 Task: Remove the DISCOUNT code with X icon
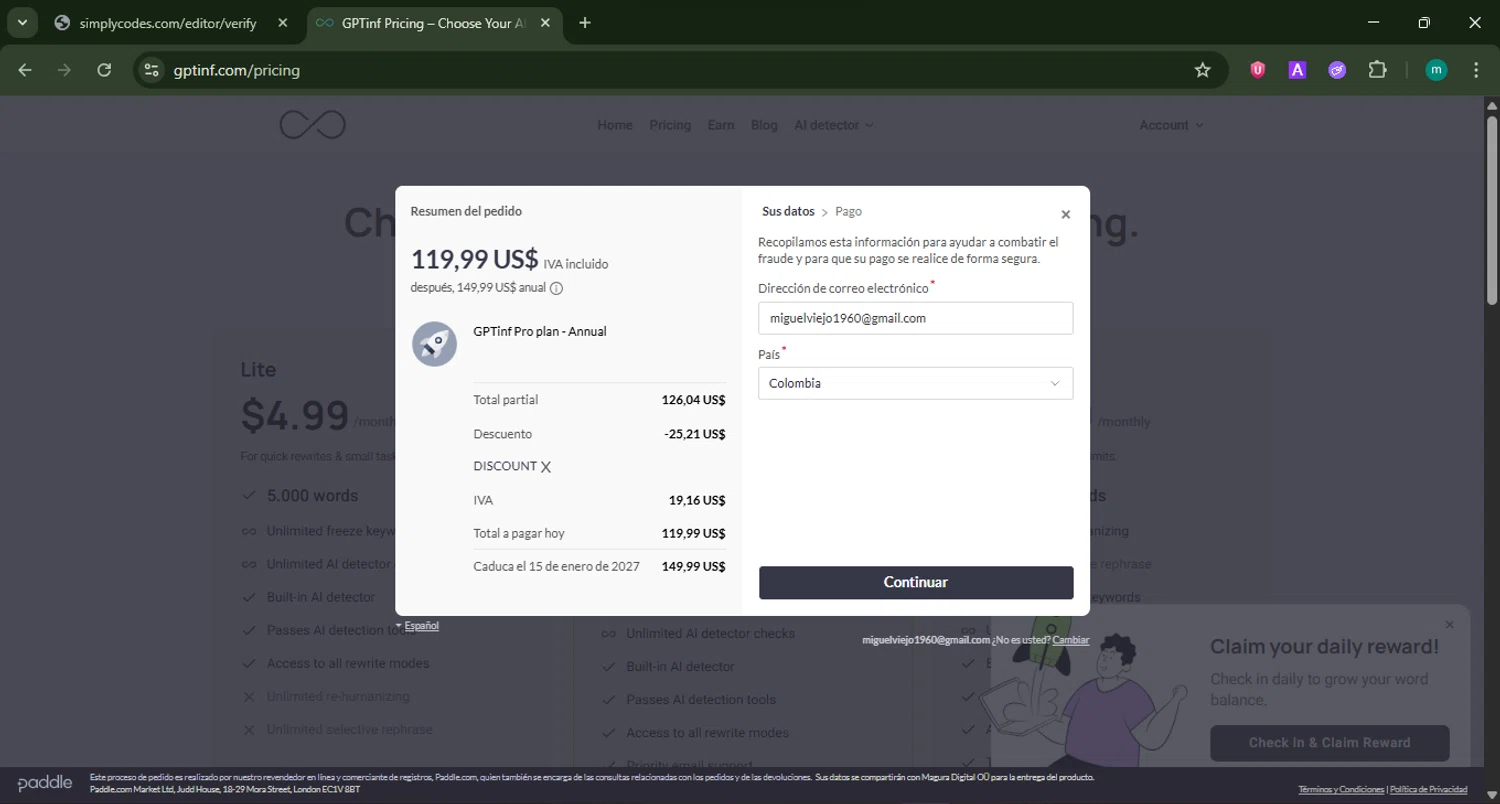pos(546,467)
